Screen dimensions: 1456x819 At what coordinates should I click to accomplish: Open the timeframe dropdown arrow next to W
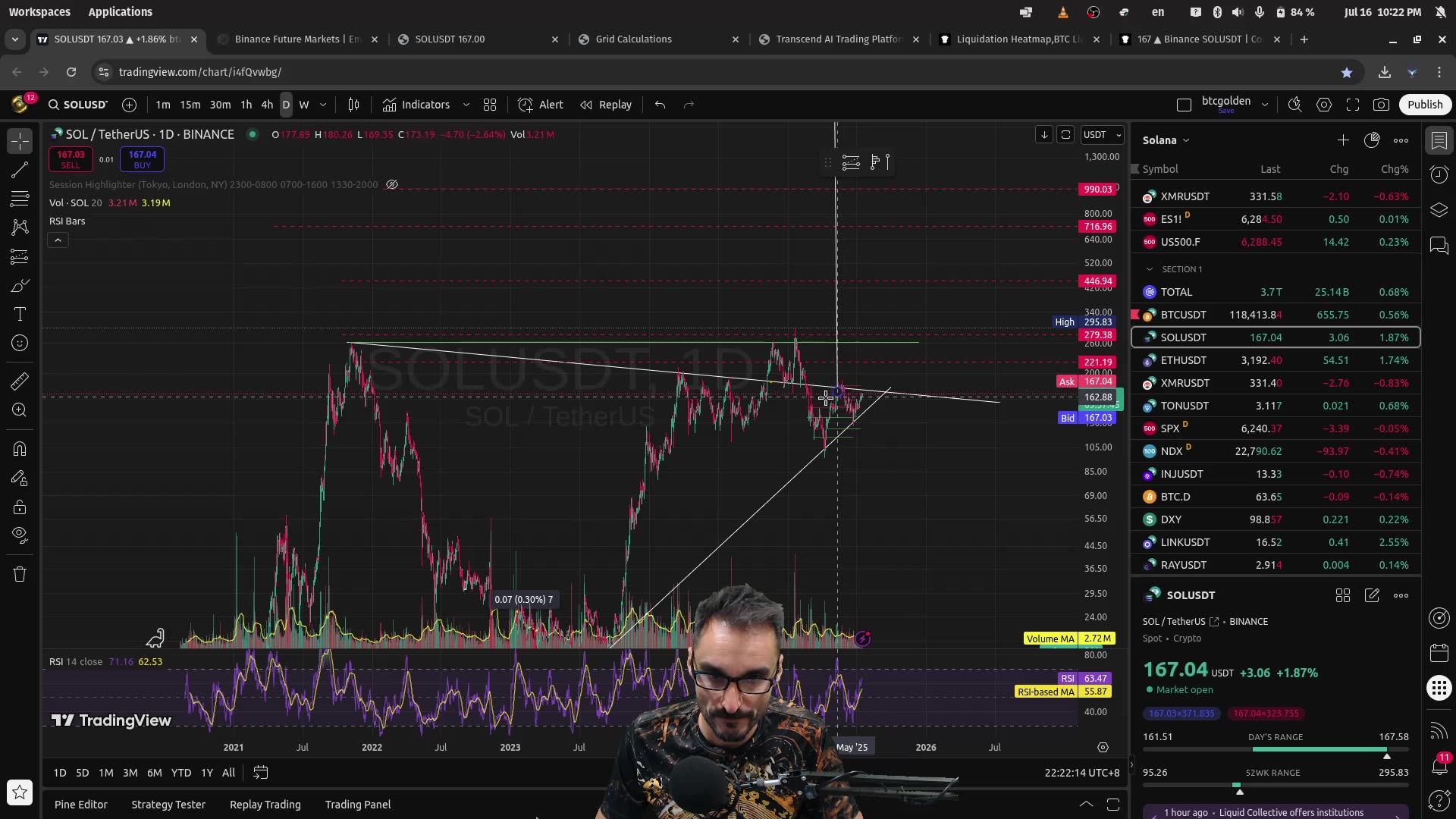click(322, 105)
